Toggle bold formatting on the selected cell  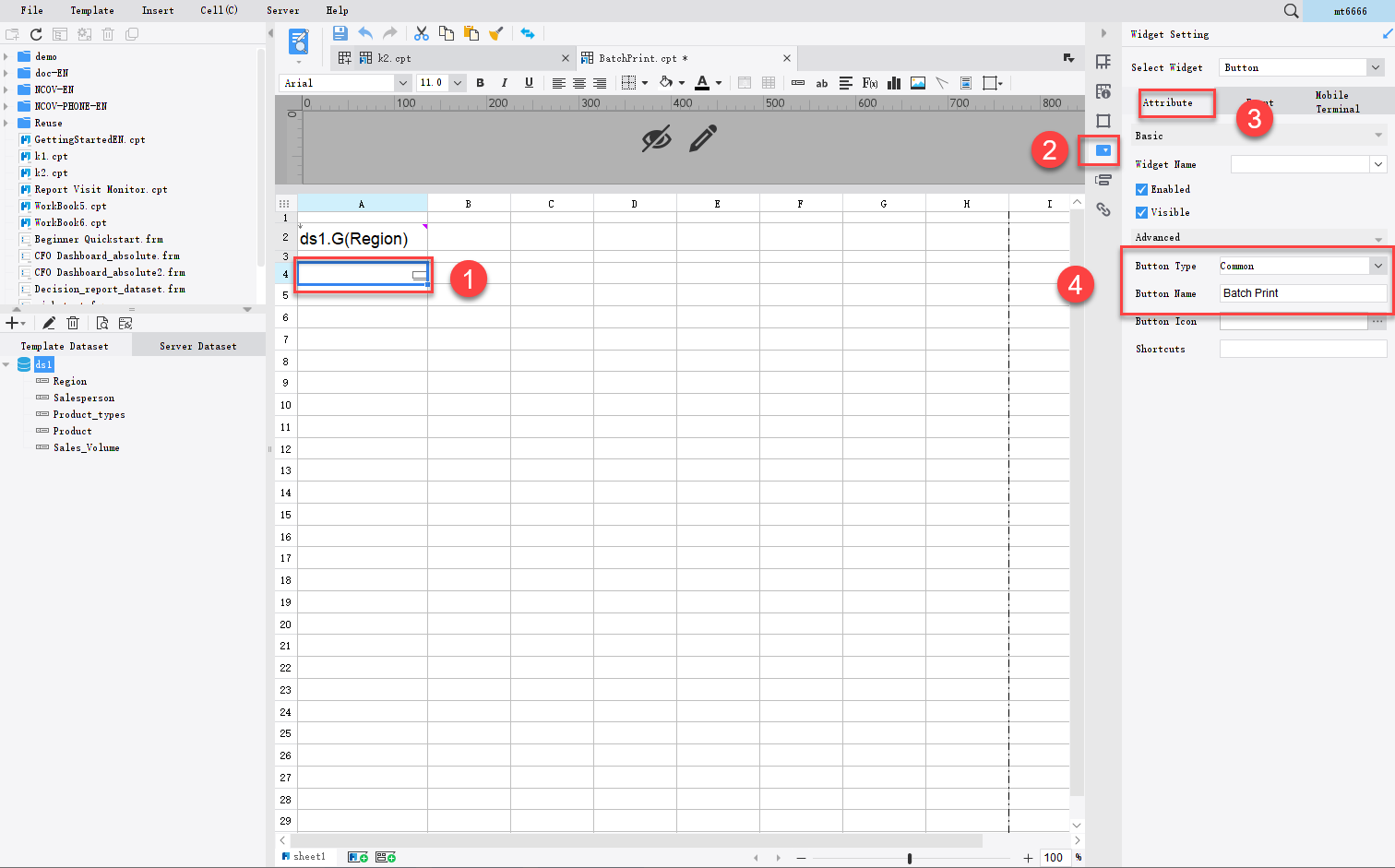[480, 83]
